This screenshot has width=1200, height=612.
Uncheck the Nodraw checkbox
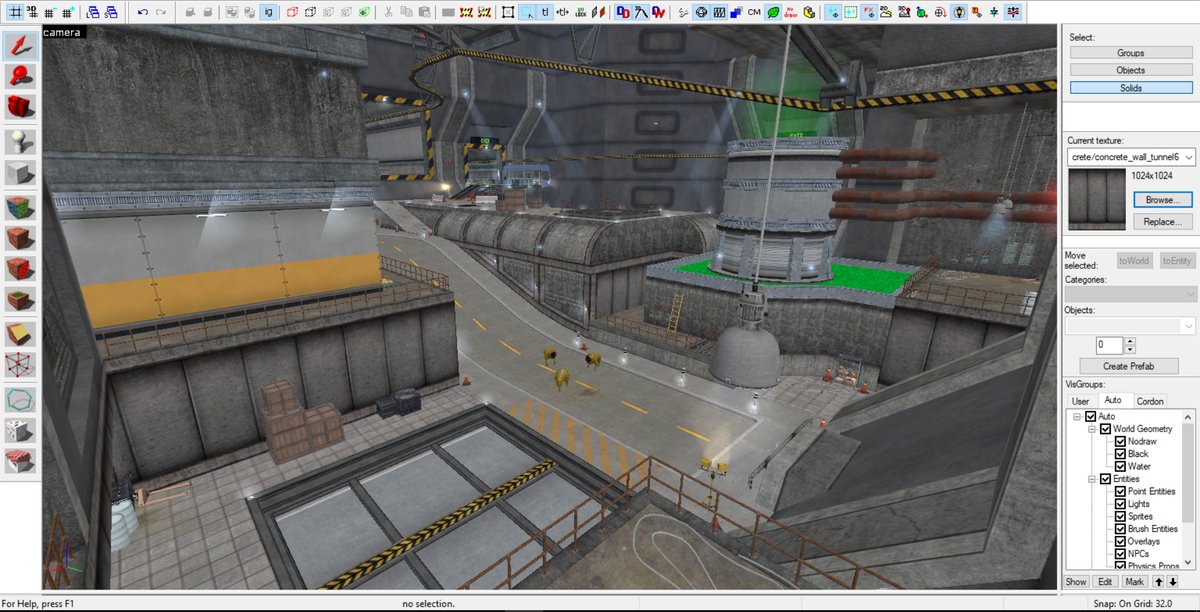click(x=1120, y=442)
